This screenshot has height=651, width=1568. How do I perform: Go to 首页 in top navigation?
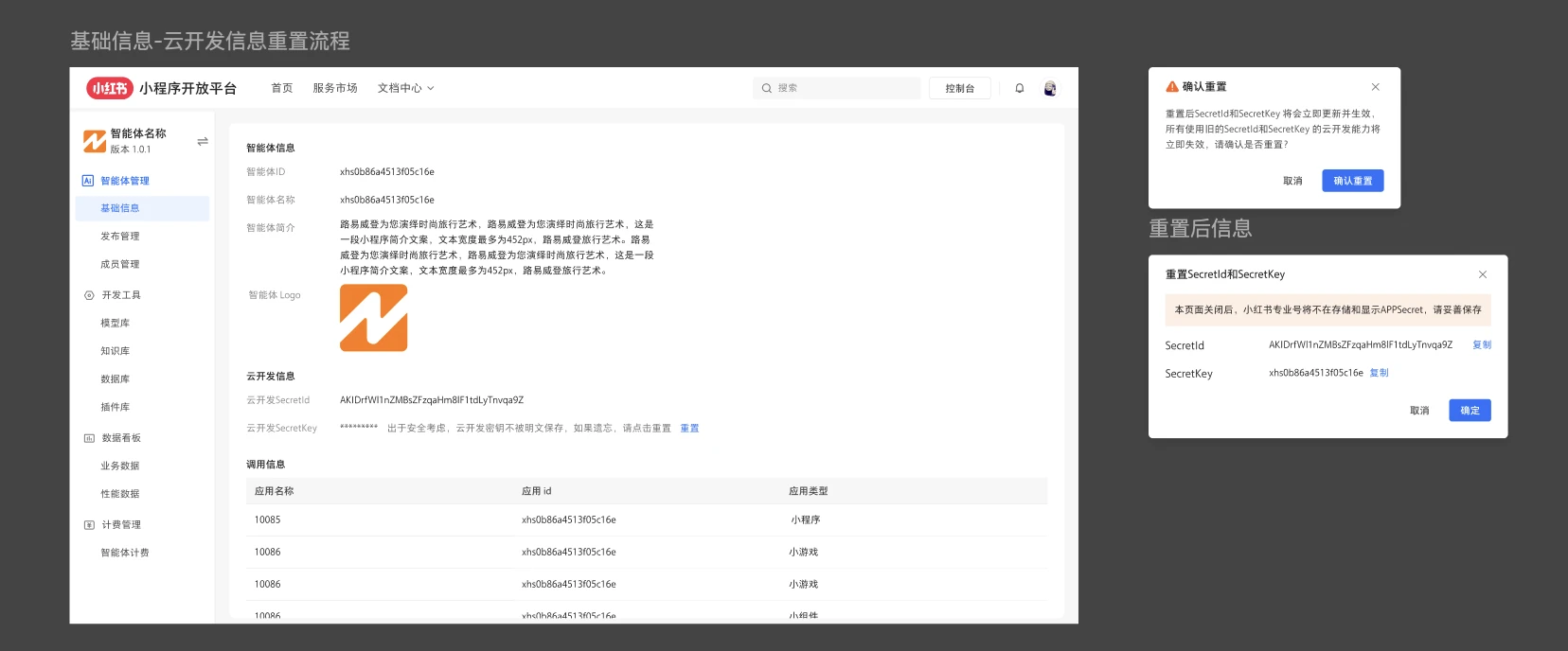point(282,88)
